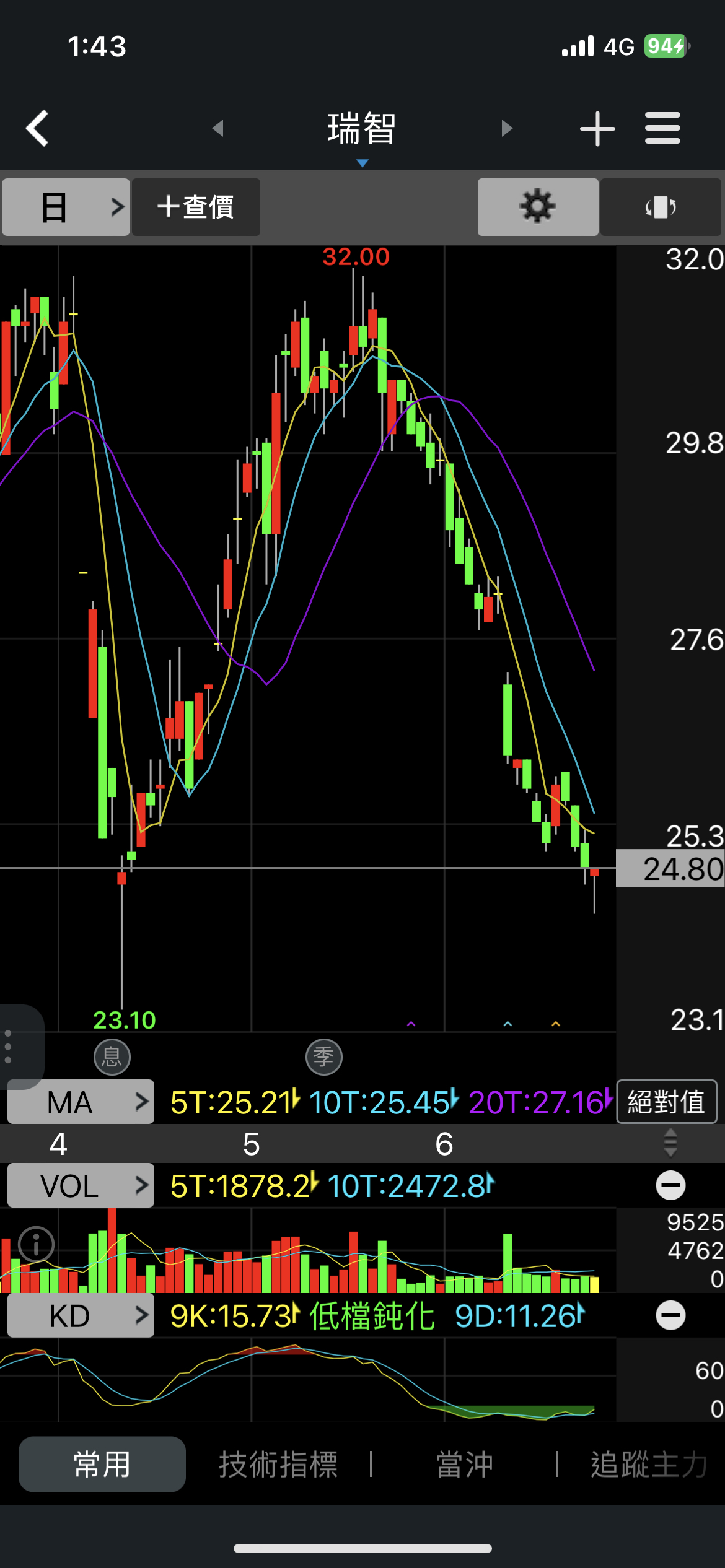This screenshot has width=725, height=1568.
Task: Open the KD indicator selector
Action: pyautogui.click(x=81, y=1315)
